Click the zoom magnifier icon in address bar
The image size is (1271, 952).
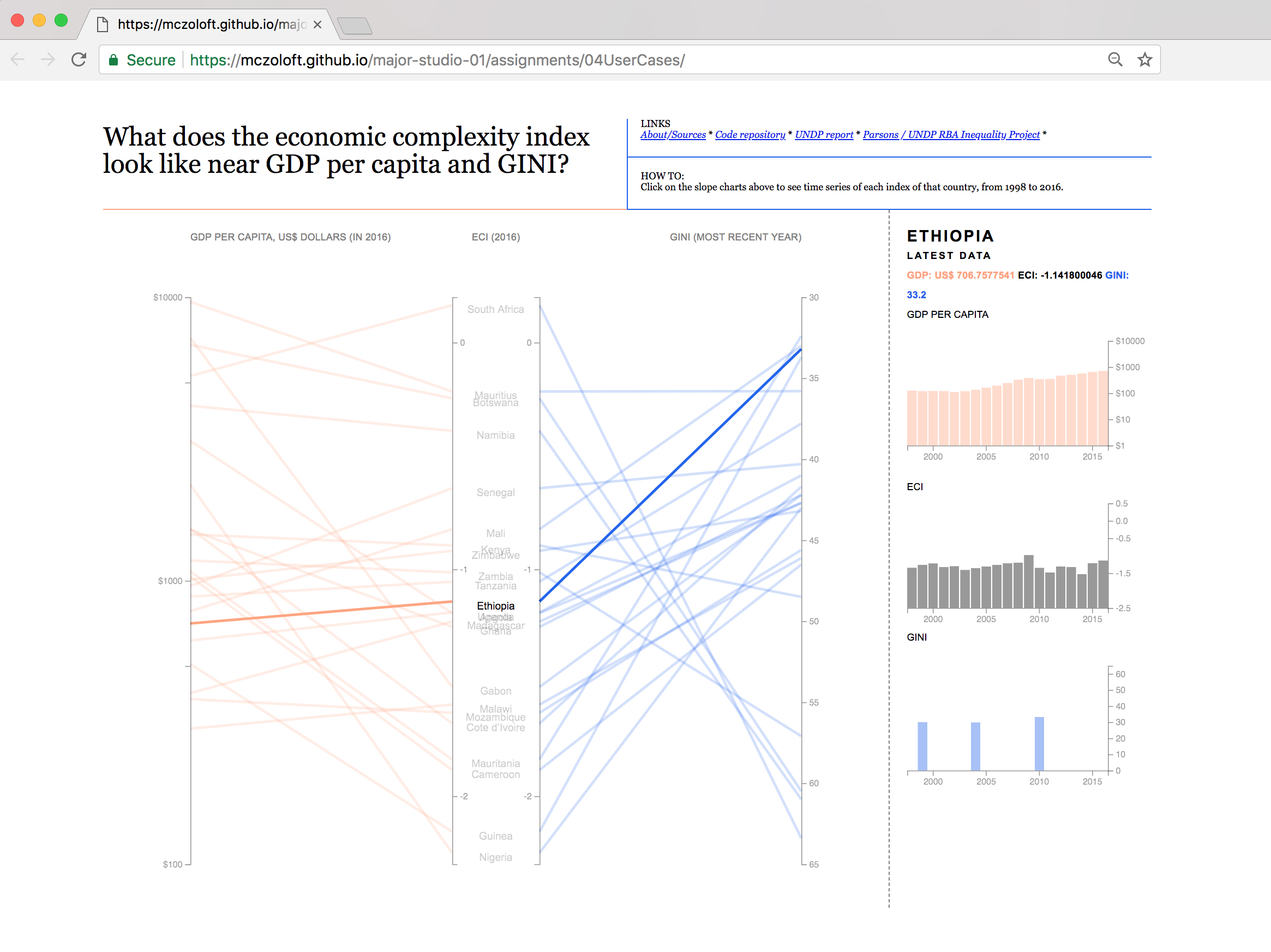(1114, 60)
